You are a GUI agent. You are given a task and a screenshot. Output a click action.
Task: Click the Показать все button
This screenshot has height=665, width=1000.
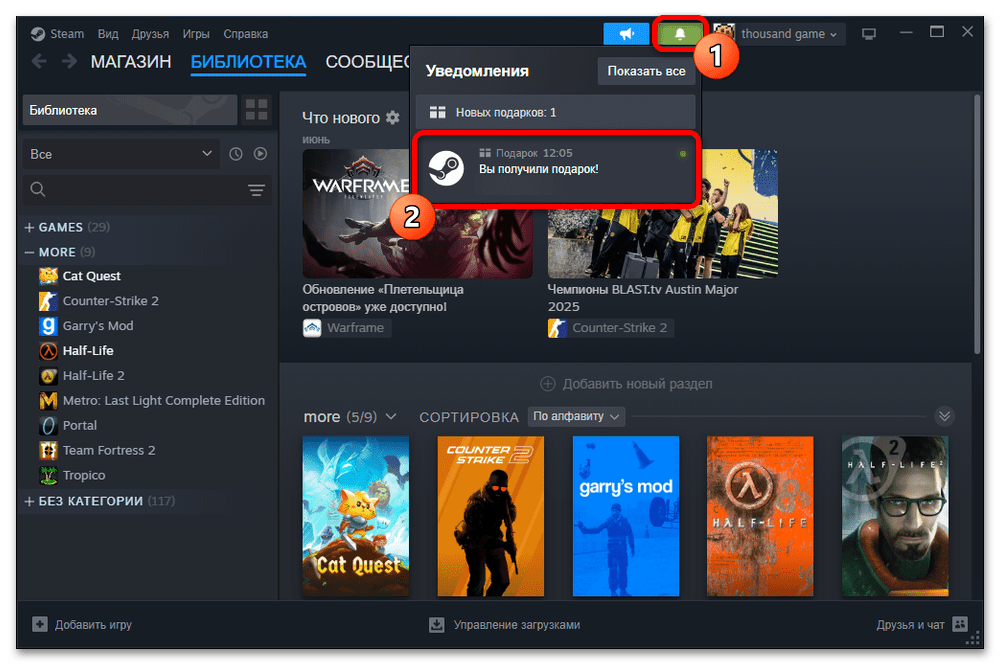(x=646, y=71)
